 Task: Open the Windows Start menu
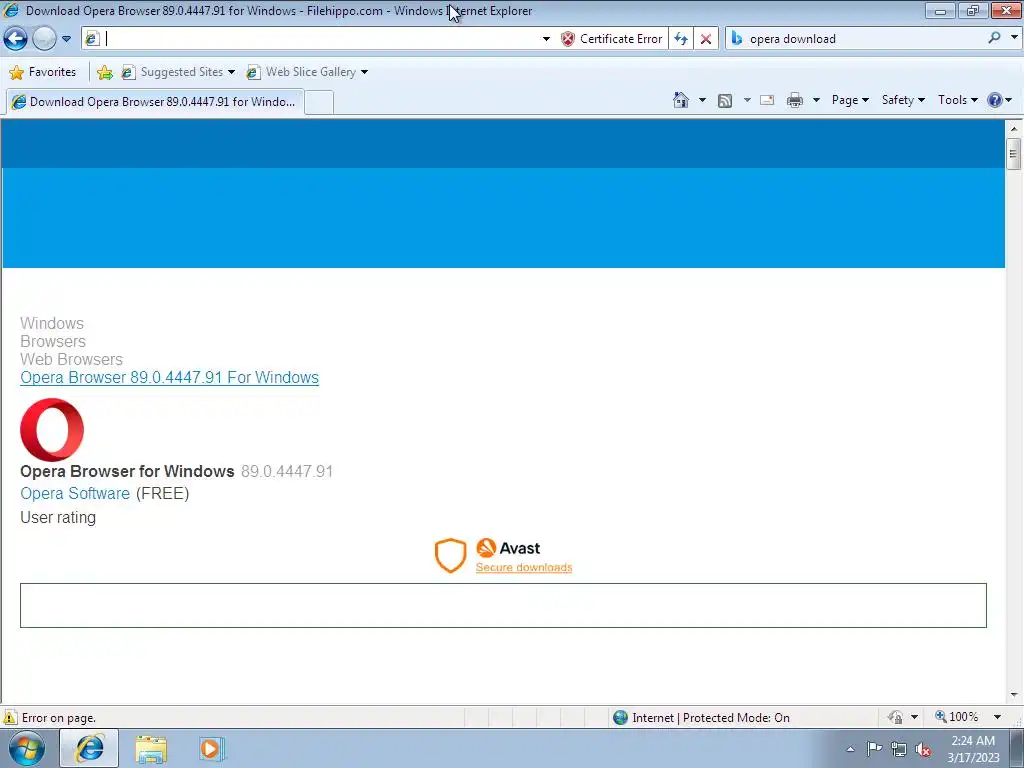tap(26, 748)
